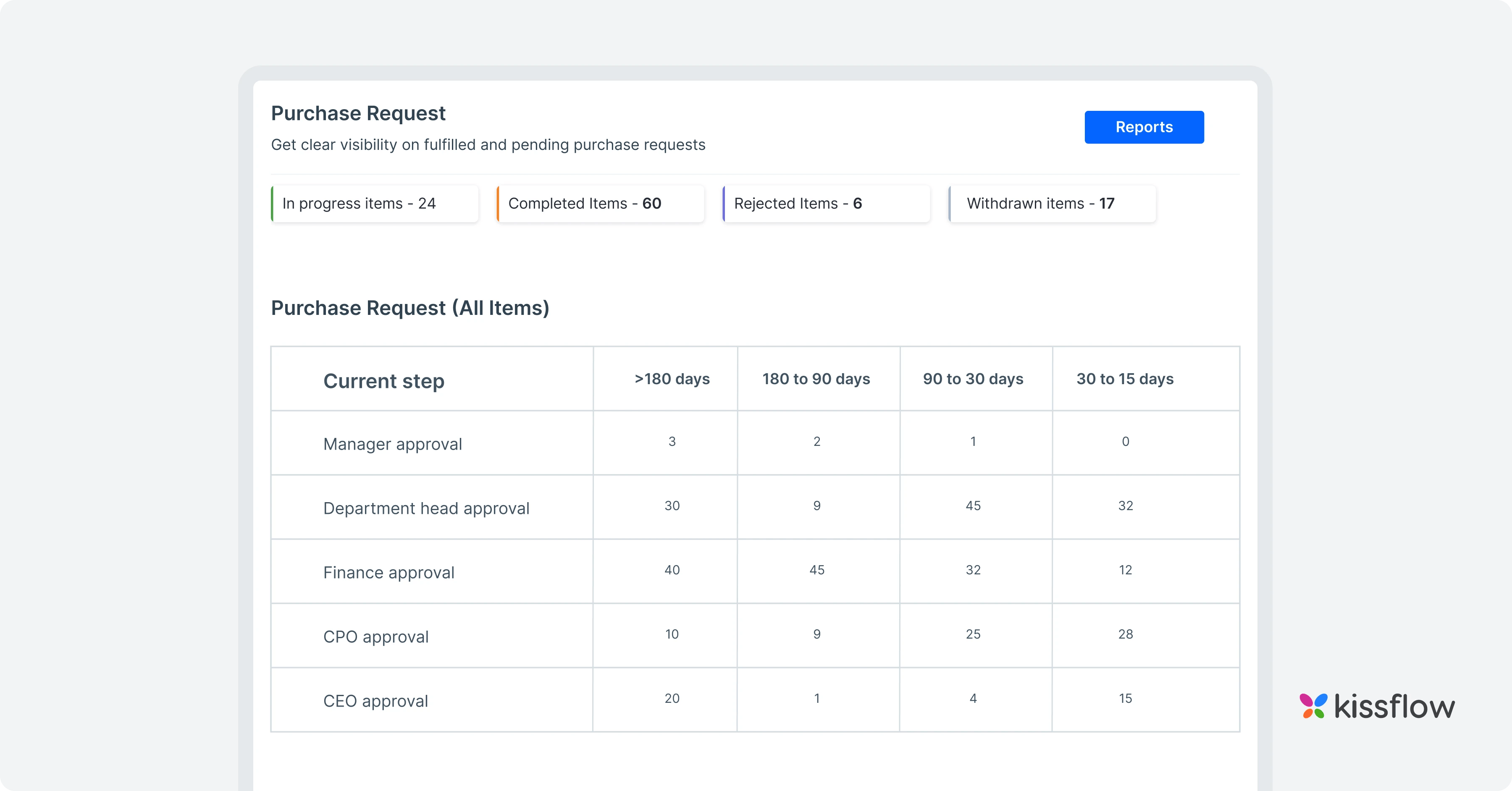Click Finance approval >180 days value 40

672,570
